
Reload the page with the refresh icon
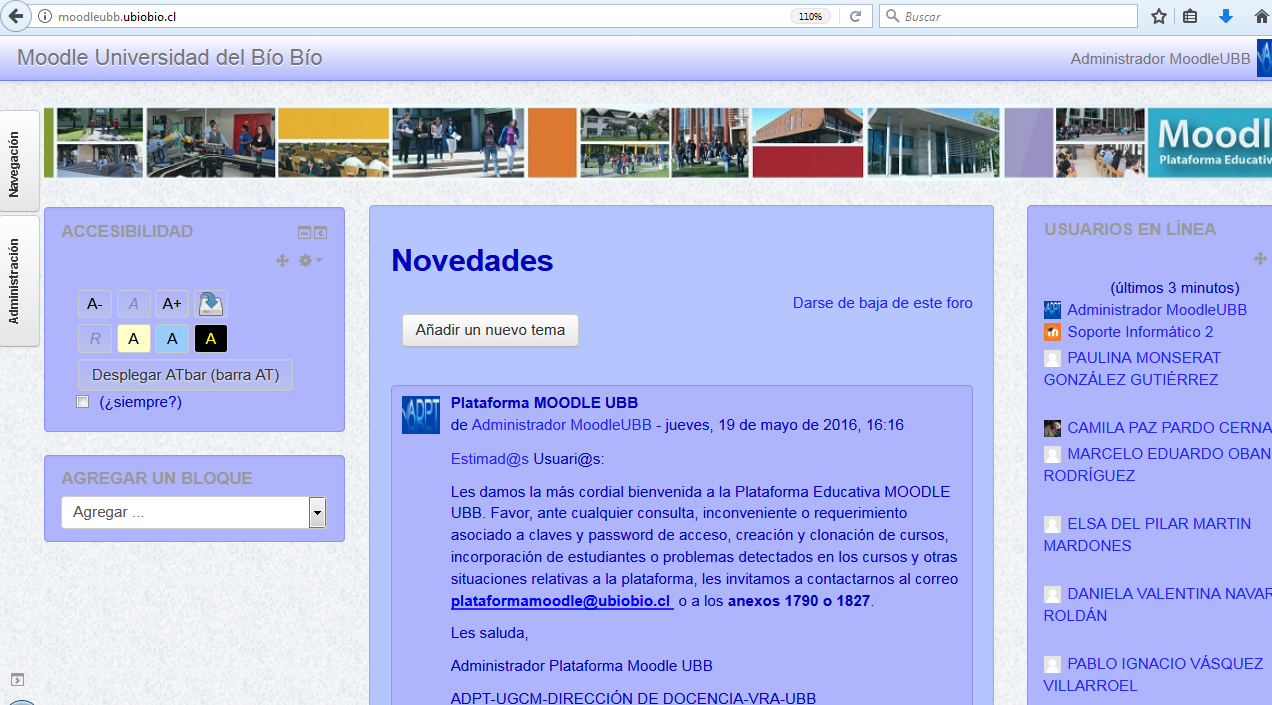[x=855, y=17]
